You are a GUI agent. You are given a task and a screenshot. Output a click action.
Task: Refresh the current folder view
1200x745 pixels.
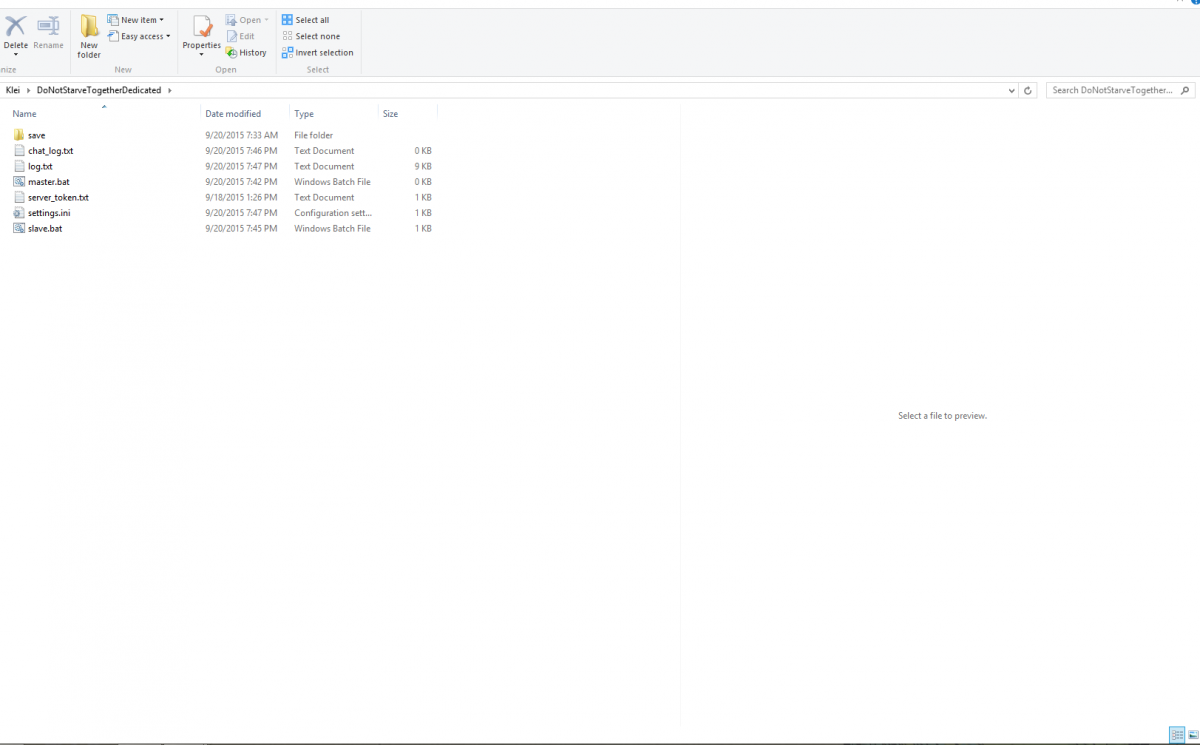[1028, 90]
